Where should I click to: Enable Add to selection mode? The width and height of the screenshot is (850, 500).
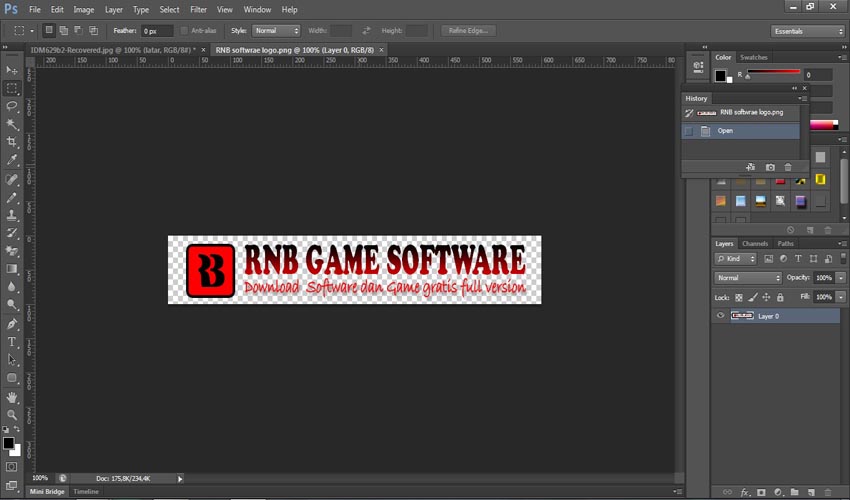click(x=63, y=30)
